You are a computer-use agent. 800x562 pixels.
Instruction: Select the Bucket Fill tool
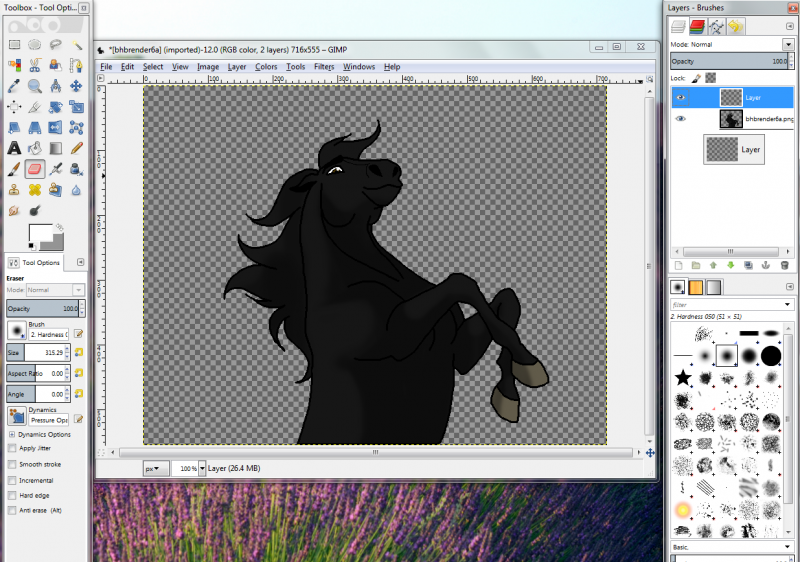pos(35,148)
